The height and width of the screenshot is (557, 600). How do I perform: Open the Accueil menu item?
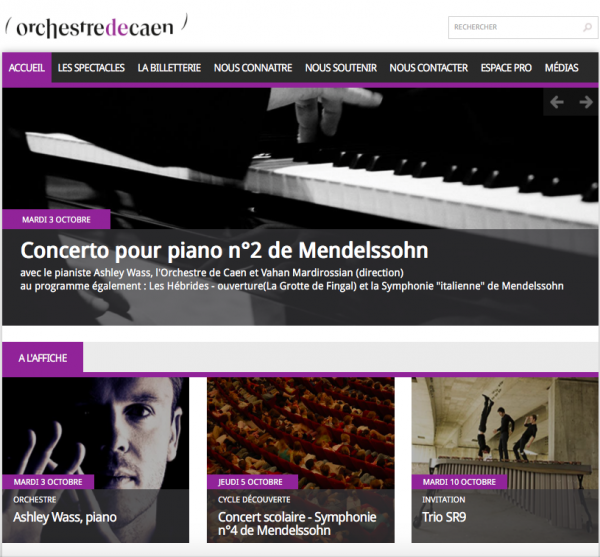[27, 68]
